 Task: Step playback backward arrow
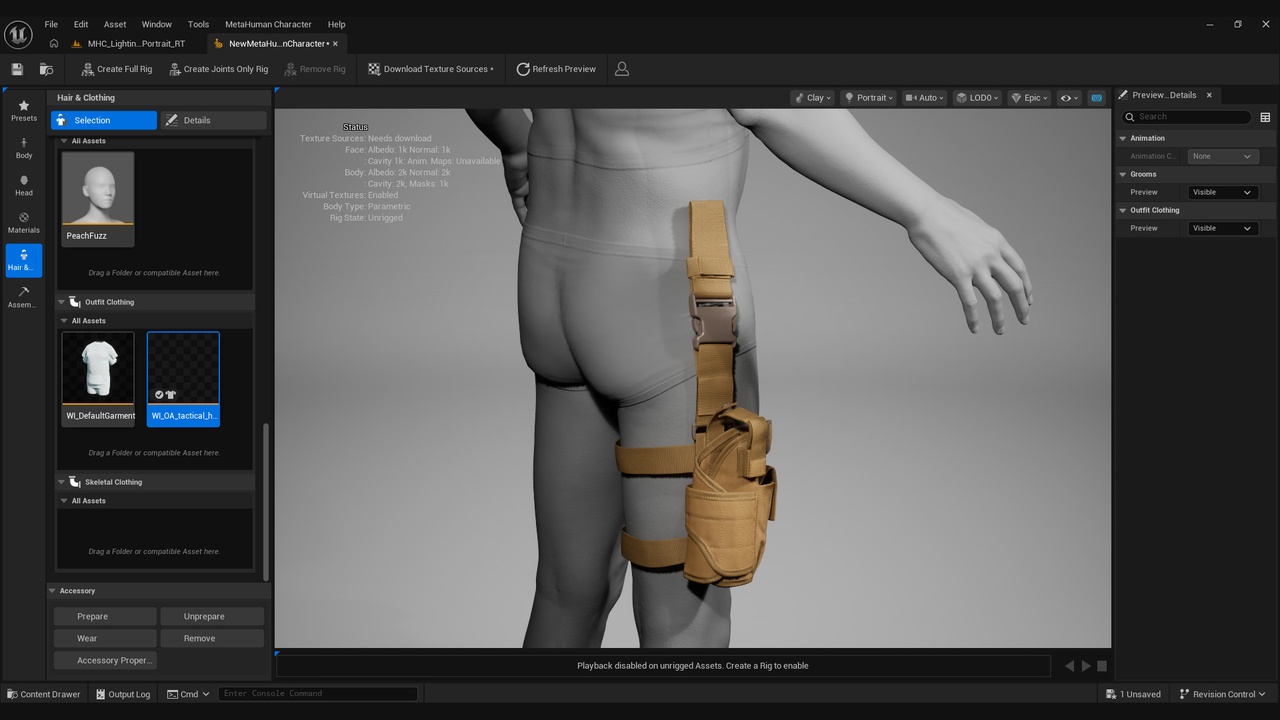tap(1069, 666)
